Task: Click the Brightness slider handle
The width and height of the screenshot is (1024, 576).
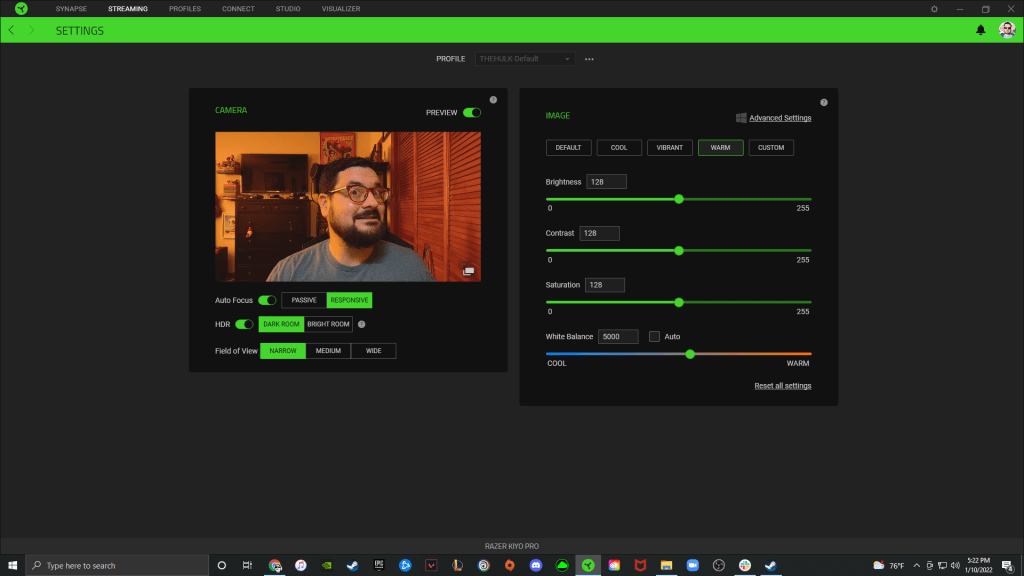Action: point(679,199)
